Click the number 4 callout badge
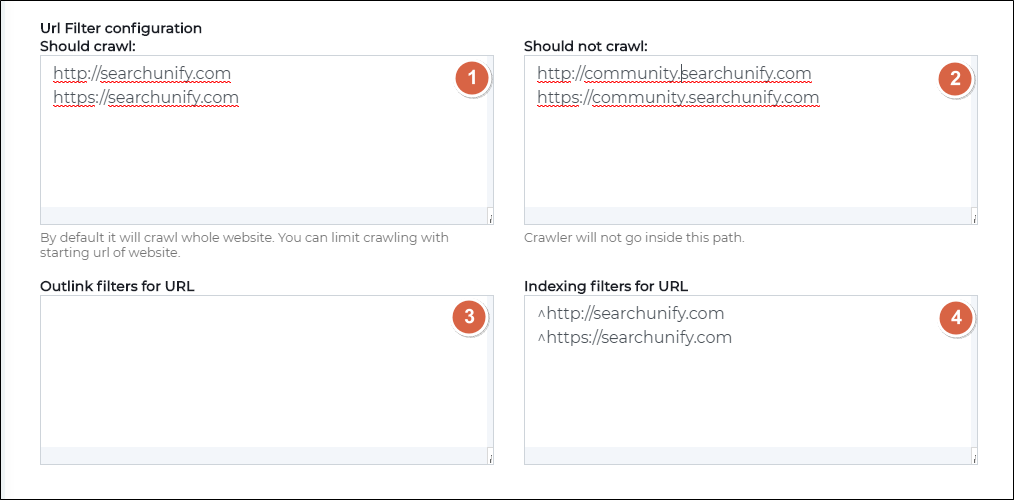1014x500 pixels. [956, 318]
